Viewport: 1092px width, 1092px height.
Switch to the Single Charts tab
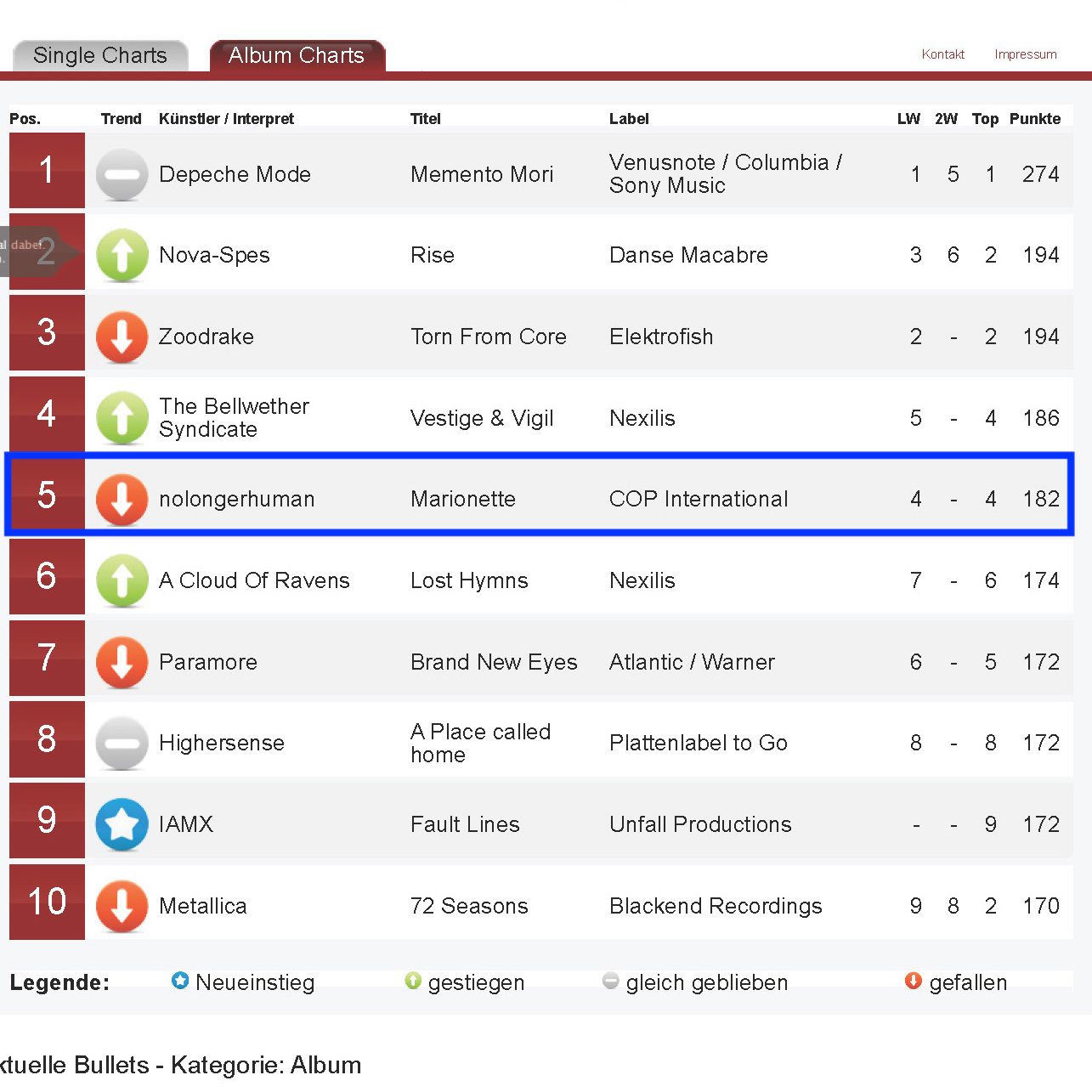coord(100,55)
